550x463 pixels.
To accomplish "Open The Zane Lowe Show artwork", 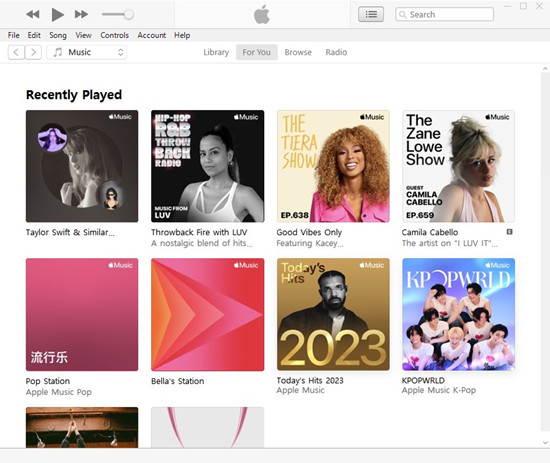I will (458, 166).
